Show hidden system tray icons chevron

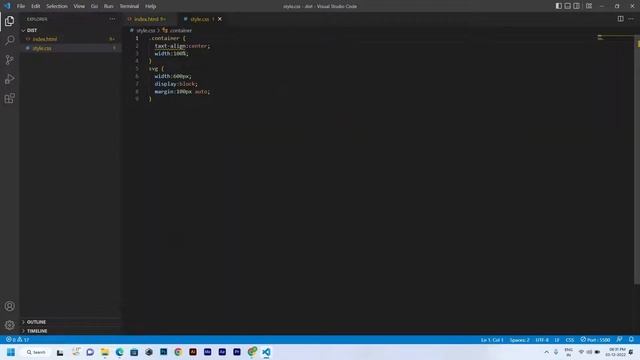(x=547, y=352)
